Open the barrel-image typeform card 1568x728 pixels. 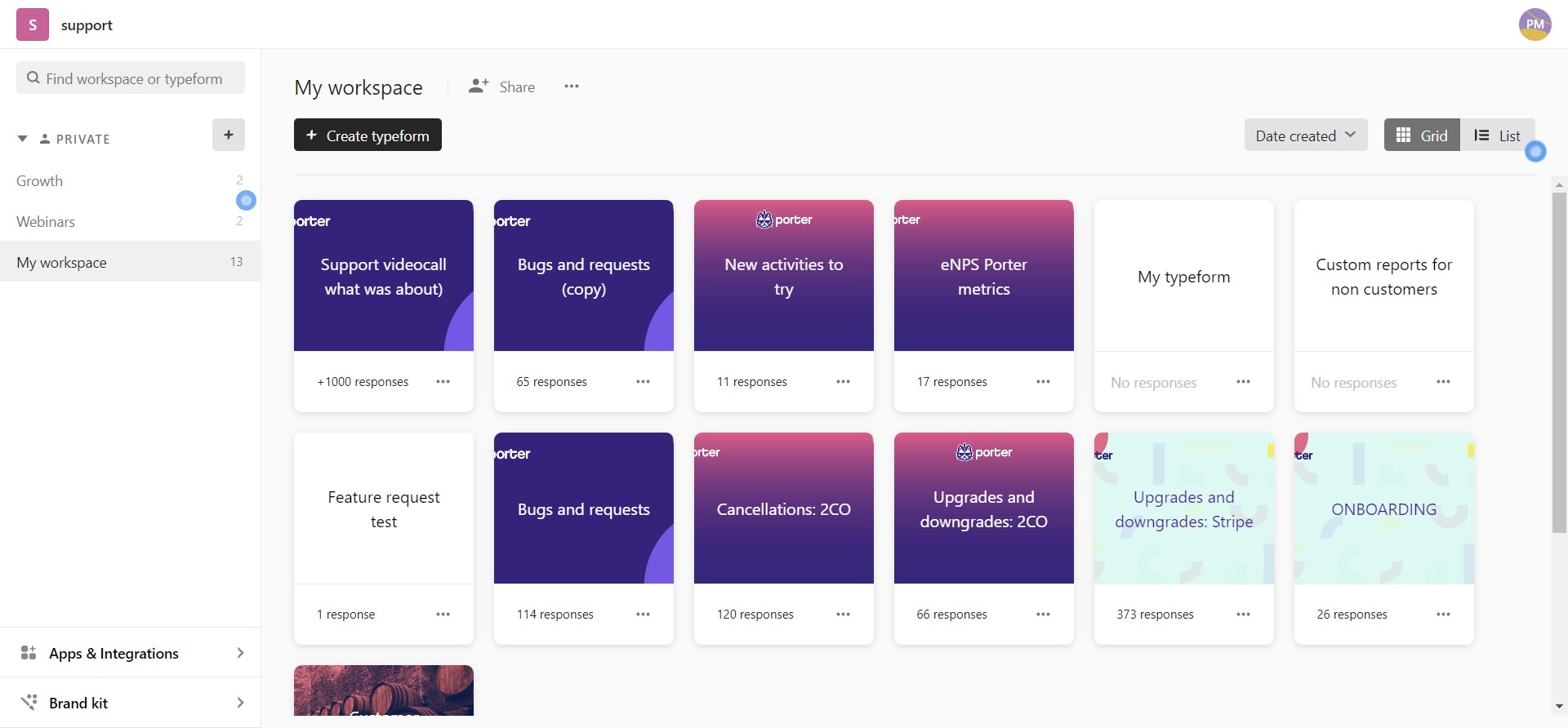(384, 690)
